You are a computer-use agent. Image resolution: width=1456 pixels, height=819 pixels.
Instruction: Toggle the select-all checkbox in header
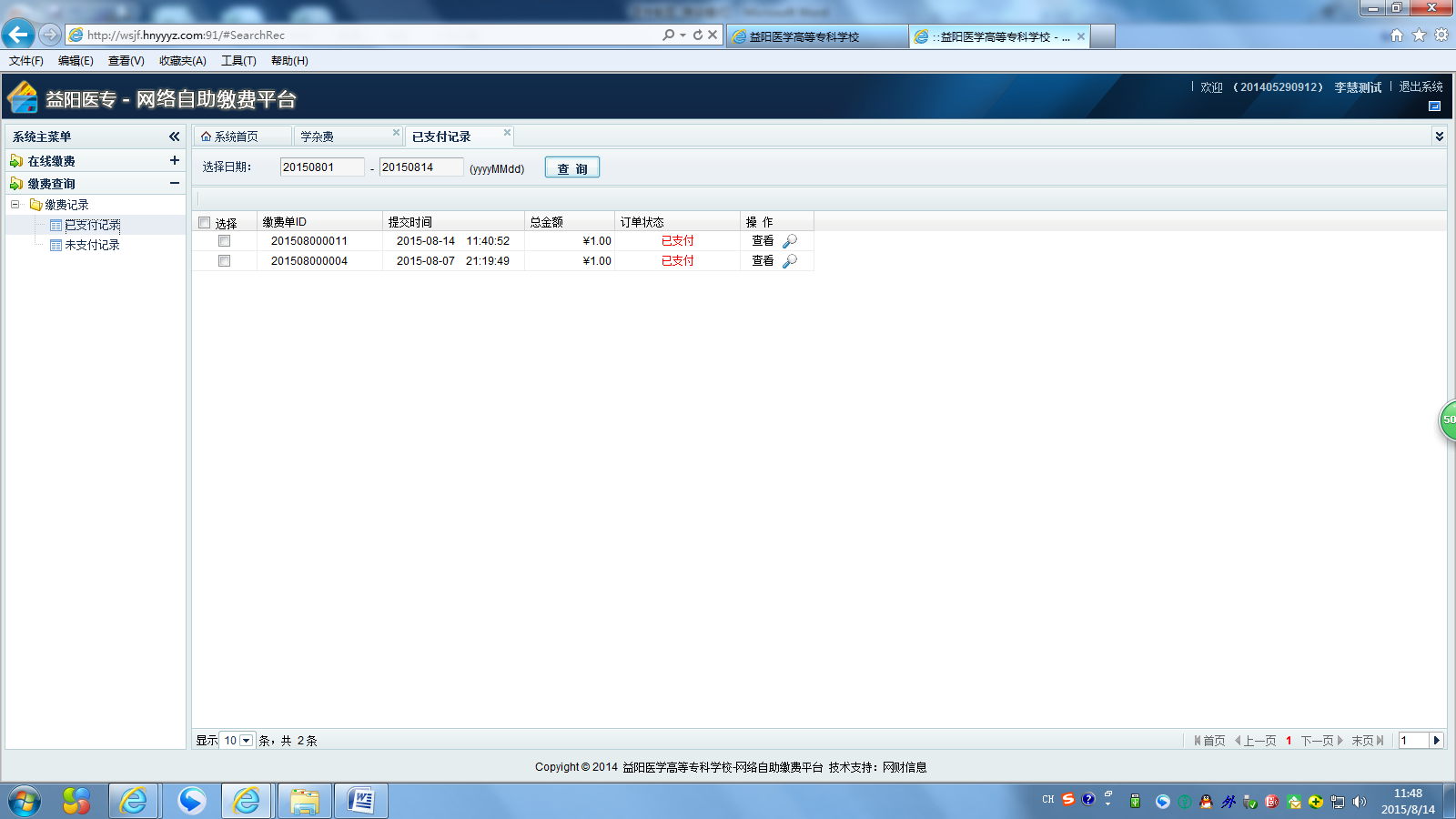(x=205, y=223)
